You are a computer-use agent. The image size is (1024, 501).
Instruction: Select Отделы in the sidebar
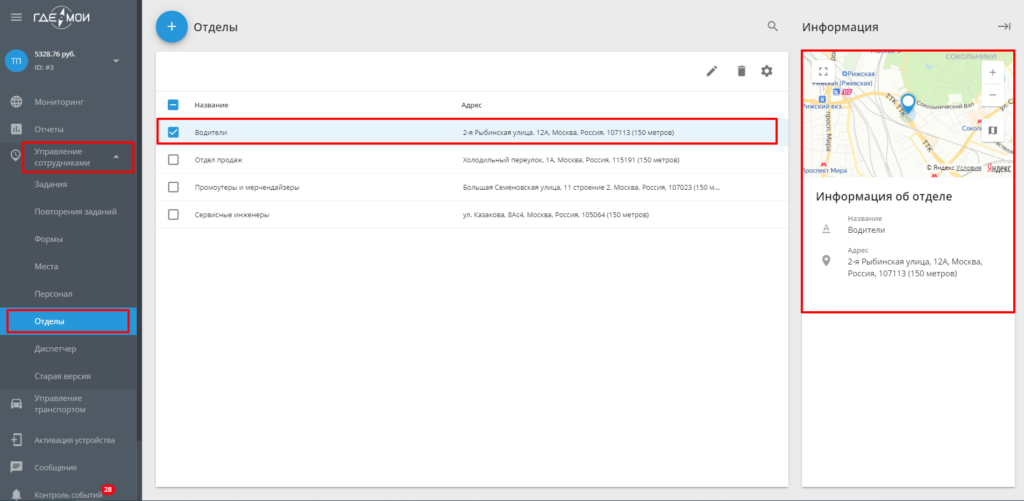[x=68, y=321]
